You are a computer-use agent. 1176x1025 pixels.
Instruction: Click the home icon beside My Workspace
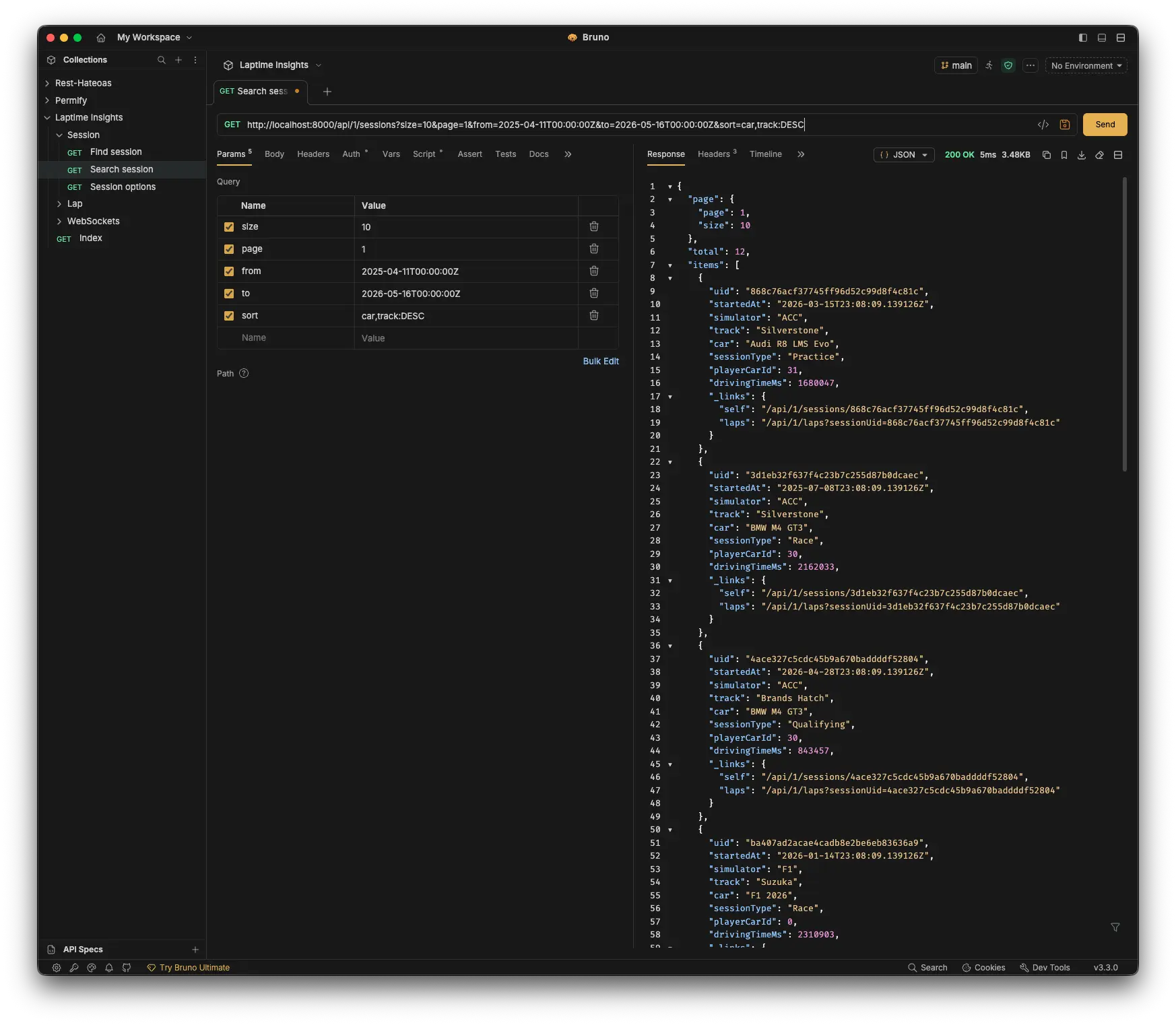(x=101, y=38)
